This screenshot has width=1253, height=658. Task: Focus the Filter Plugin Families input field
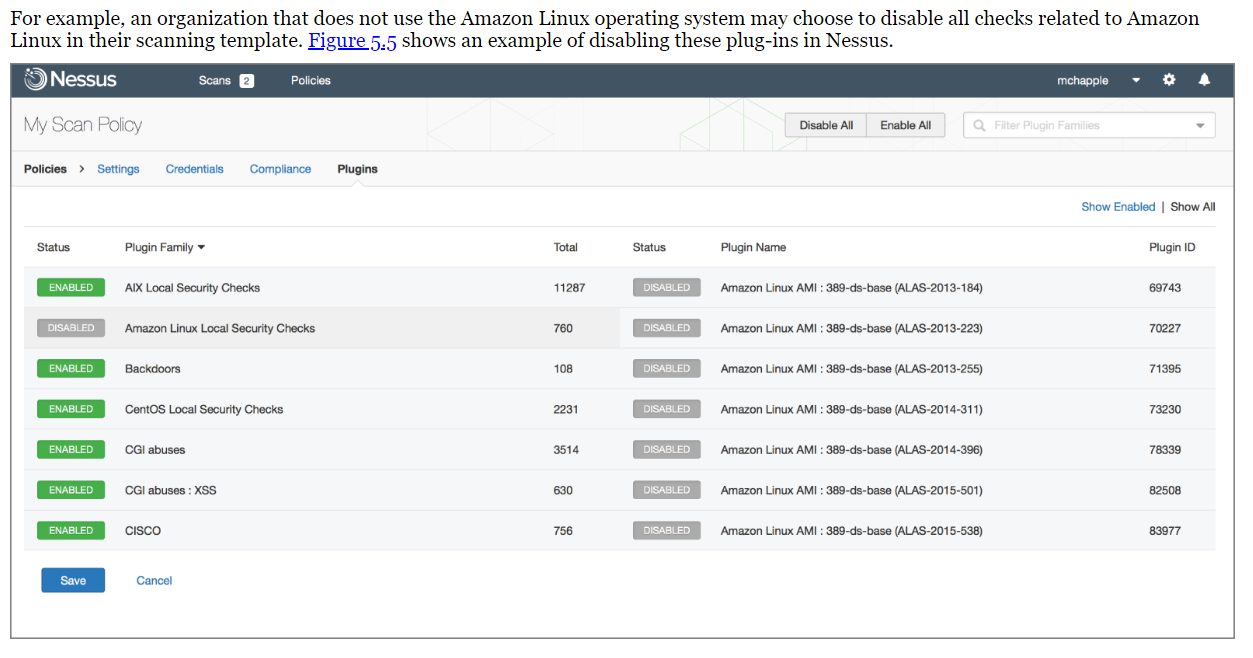pos(1089,125)
